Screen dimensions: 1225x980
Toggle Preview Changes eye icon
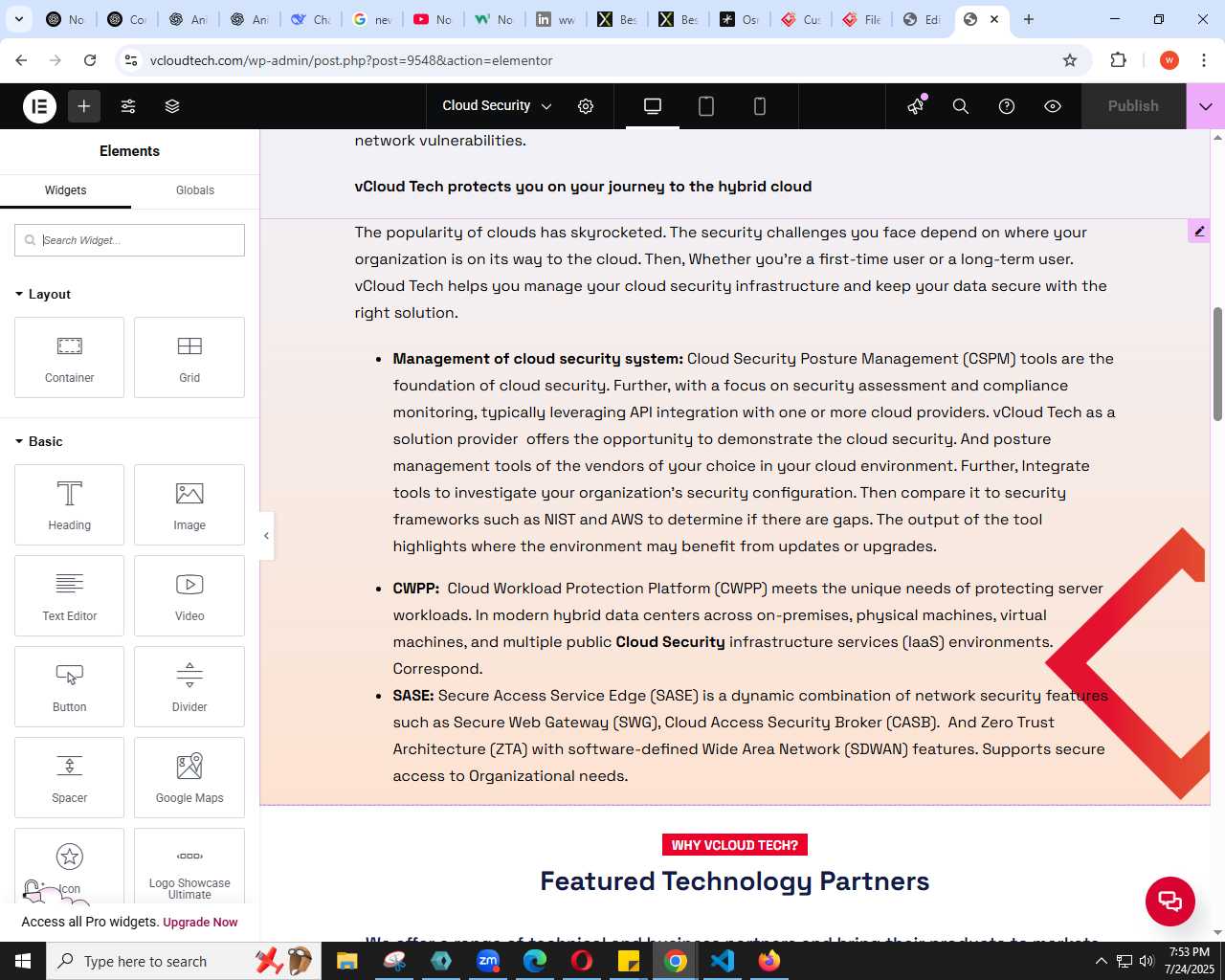tap(1053, 106)
